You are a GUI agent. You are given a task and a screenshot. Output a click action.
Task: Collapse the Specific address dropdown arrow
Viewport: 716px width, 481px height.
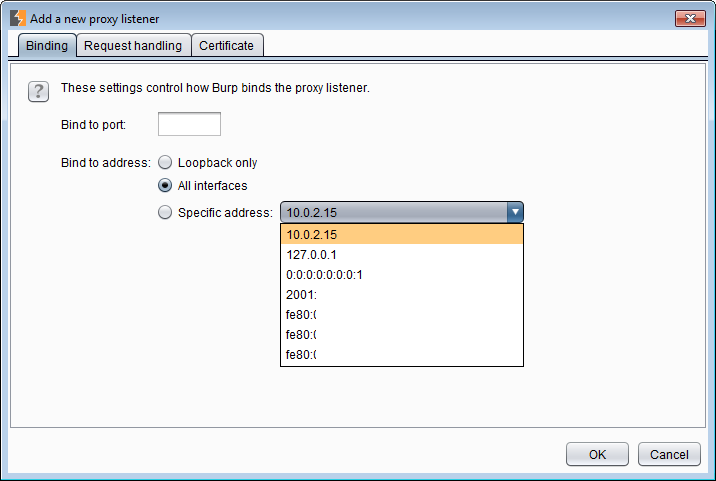pyautogui.click(x=515, y=212)
